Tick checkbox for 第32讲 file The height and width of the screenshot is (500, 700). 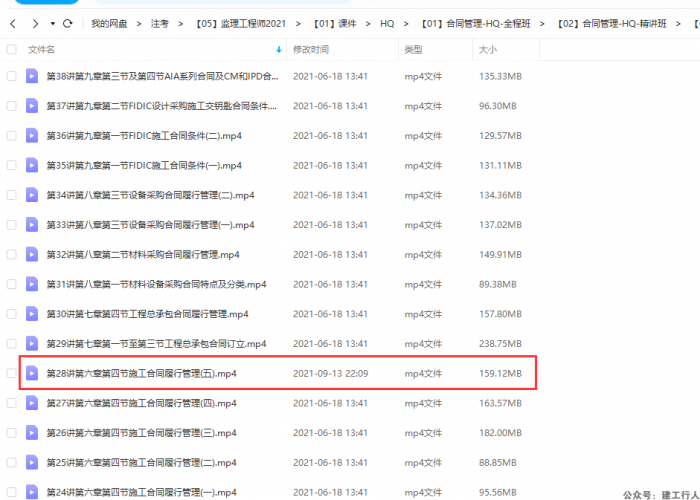click(x=12, y=254)
